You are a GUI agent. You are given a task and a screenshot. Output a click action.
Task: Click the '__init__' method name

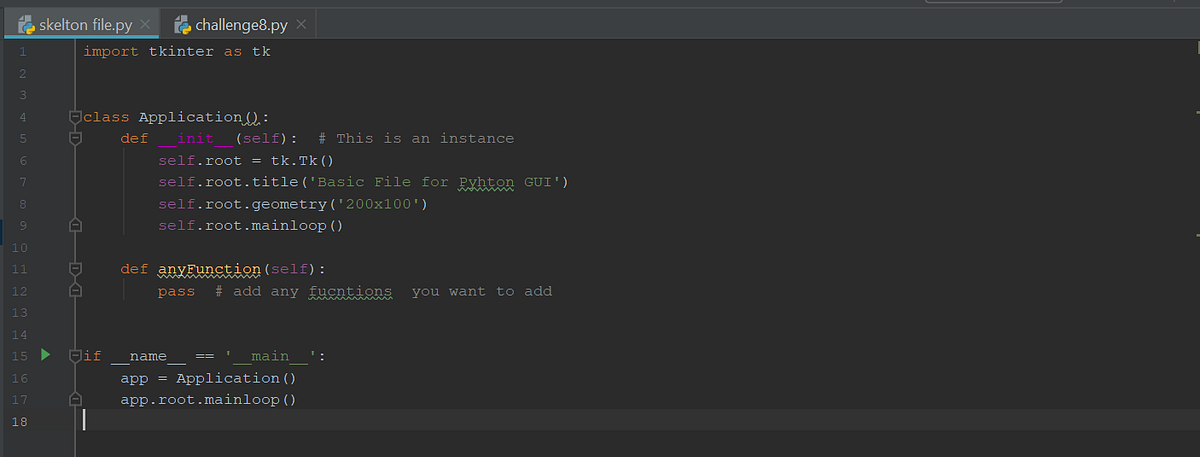pos(196,138)
